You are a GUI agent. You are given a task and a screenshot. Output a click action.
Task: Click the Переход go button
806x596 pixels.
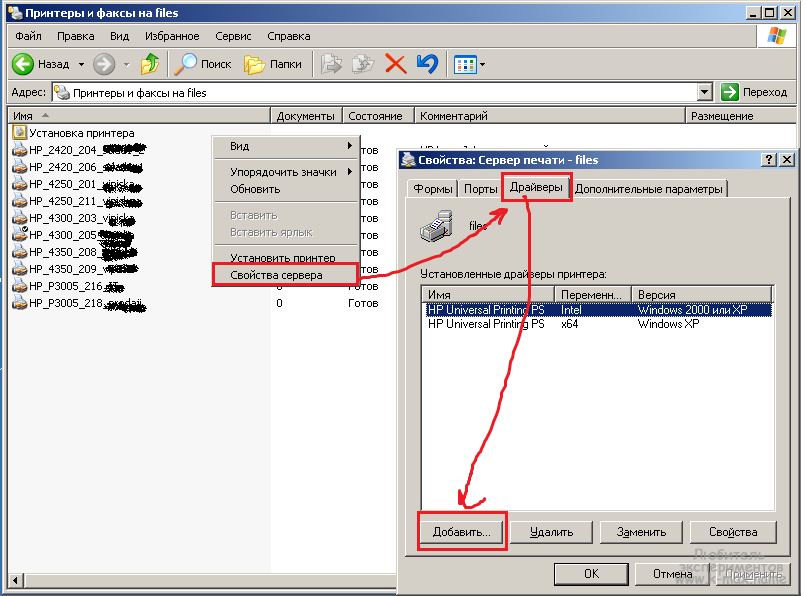754,93
